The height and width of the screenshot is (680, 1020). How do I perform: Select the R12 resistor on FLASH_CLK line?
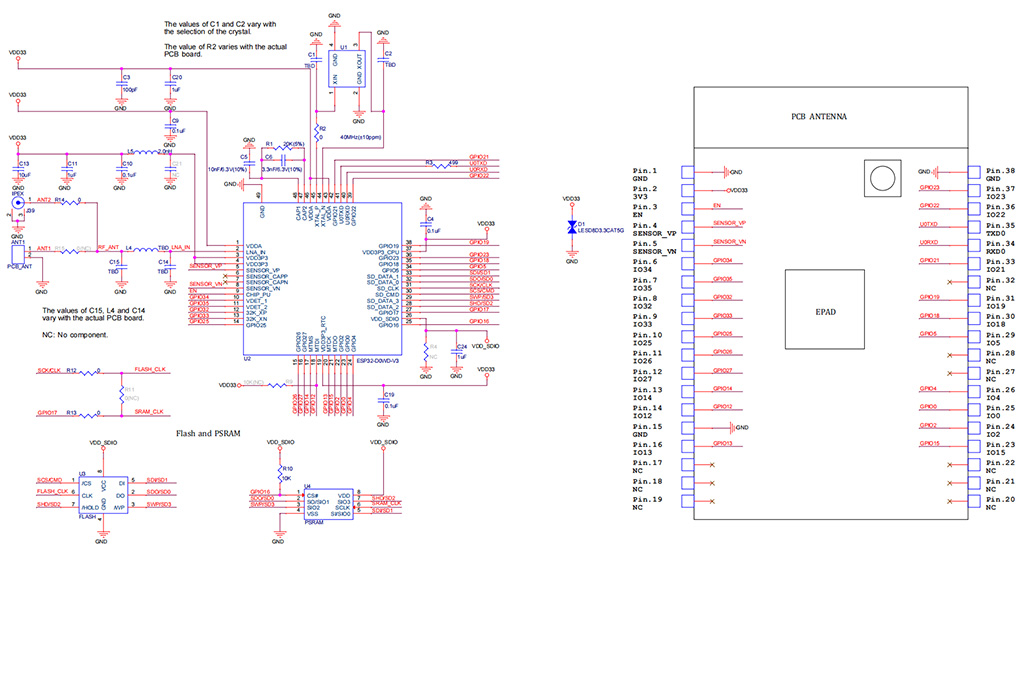87,372
